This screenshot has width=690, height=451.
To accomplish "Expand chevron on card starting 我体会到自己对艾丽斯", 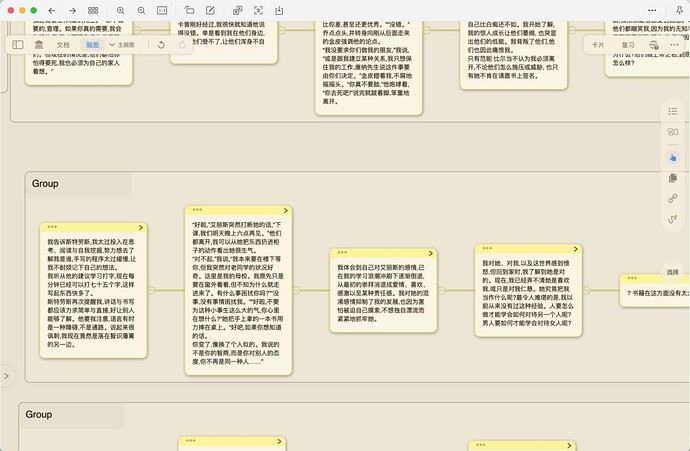I will pos(431,253).
